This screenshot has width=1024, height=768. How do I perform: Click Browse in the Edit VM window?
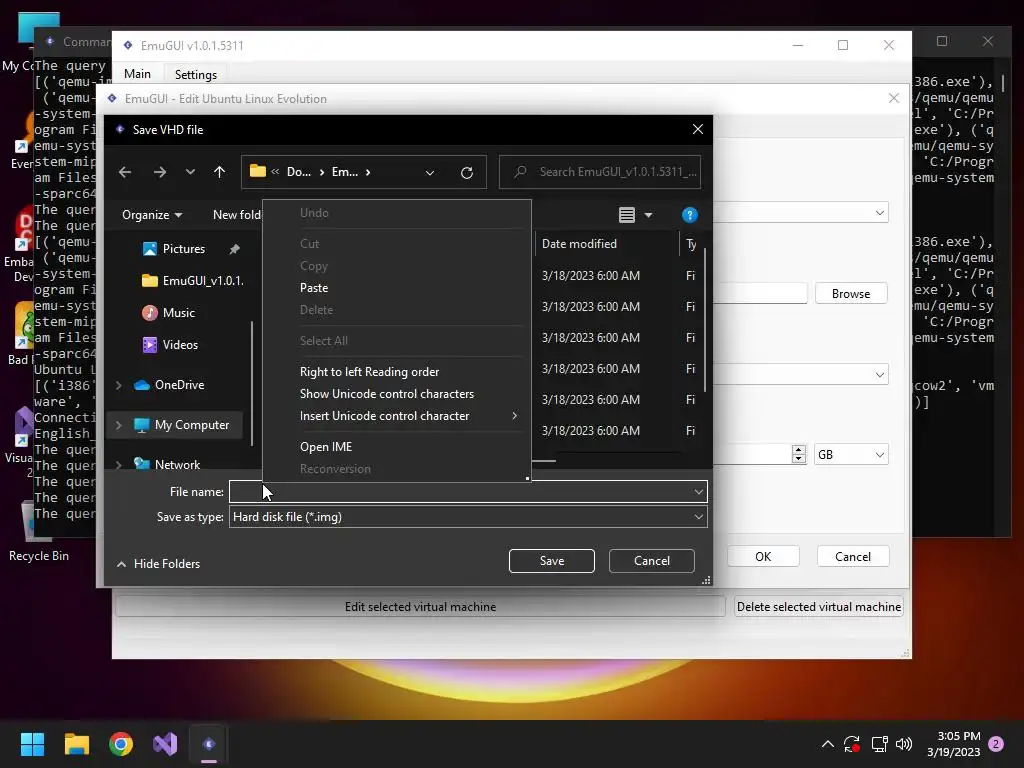point(851,294)
